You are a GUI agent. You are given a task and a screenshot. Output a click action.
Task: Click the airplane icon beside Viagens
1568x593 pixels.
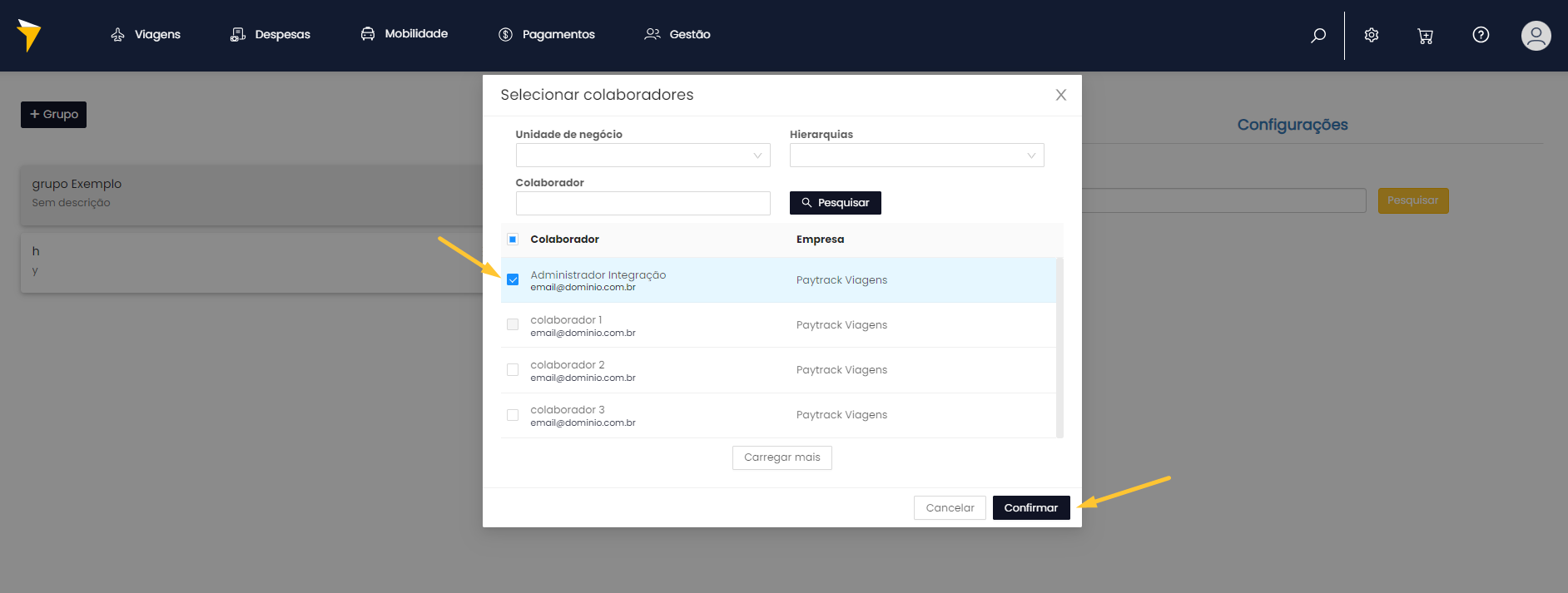(117, 34)
